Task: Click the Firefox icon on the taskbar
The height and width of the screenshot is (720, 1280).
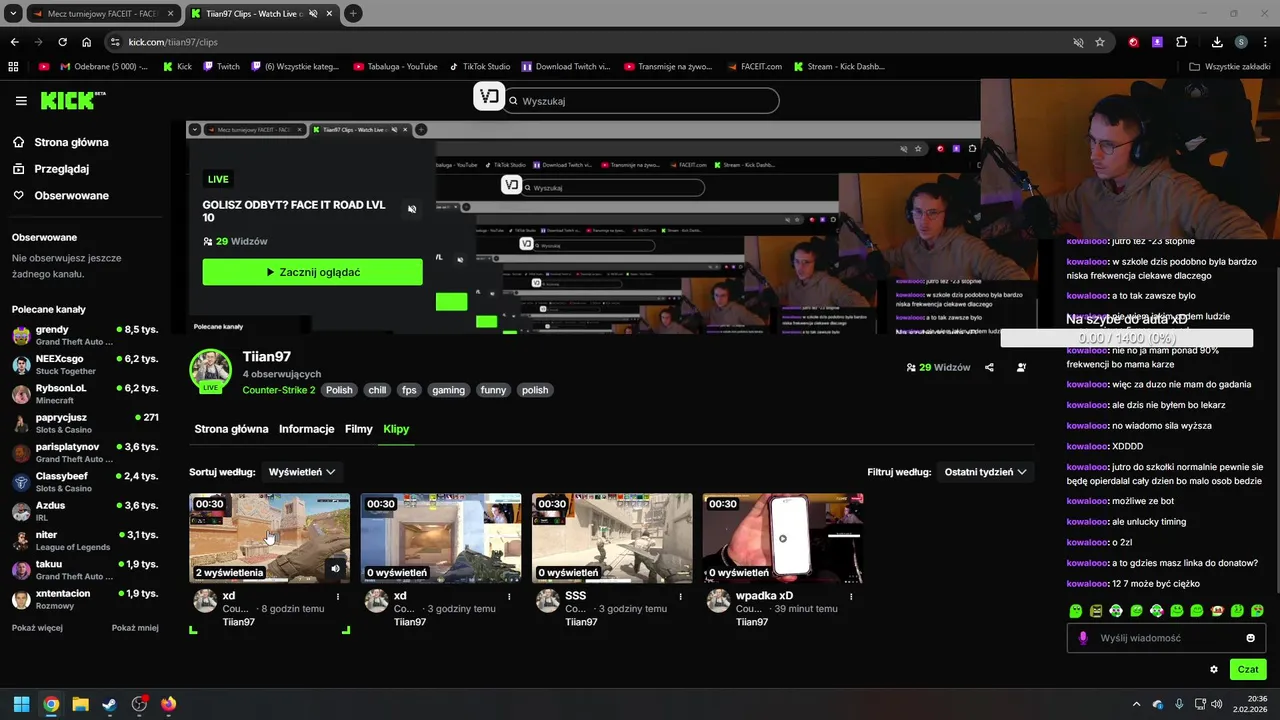Action: tap(168, 704)
